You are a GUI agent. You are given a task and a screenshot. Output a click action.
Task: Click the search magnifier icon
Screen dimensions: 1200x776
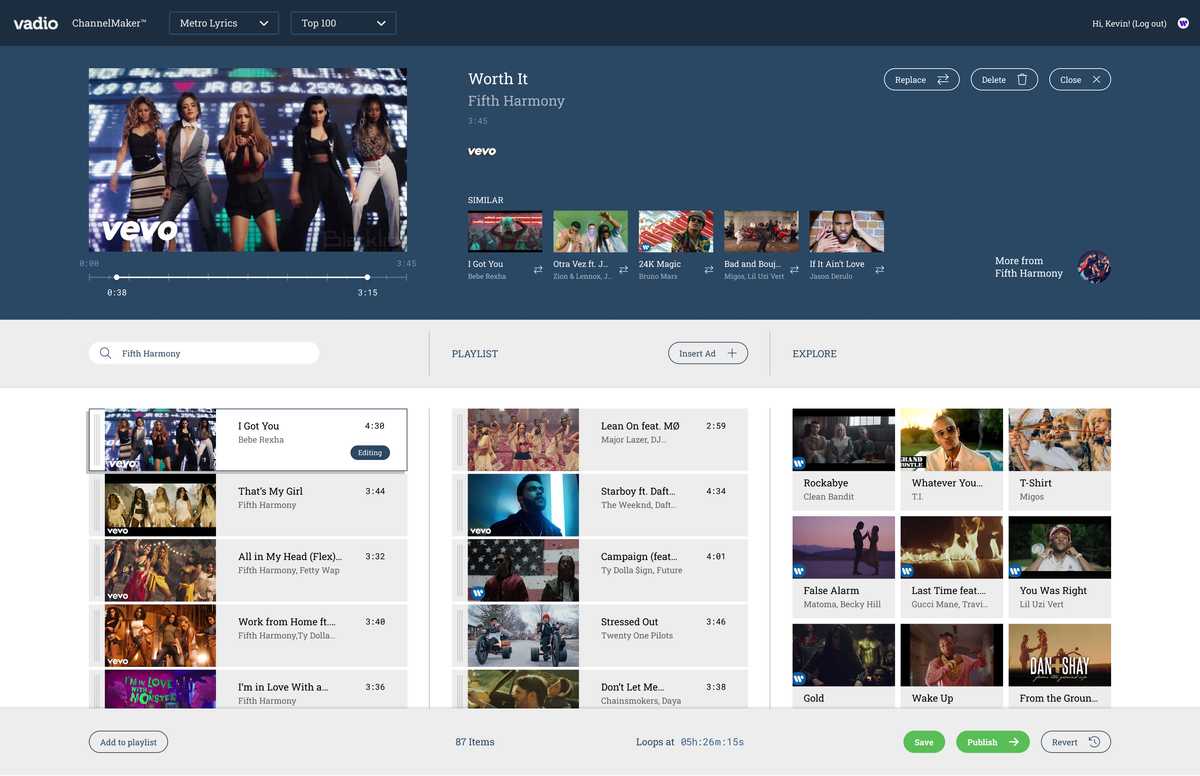tap(105, 353)
